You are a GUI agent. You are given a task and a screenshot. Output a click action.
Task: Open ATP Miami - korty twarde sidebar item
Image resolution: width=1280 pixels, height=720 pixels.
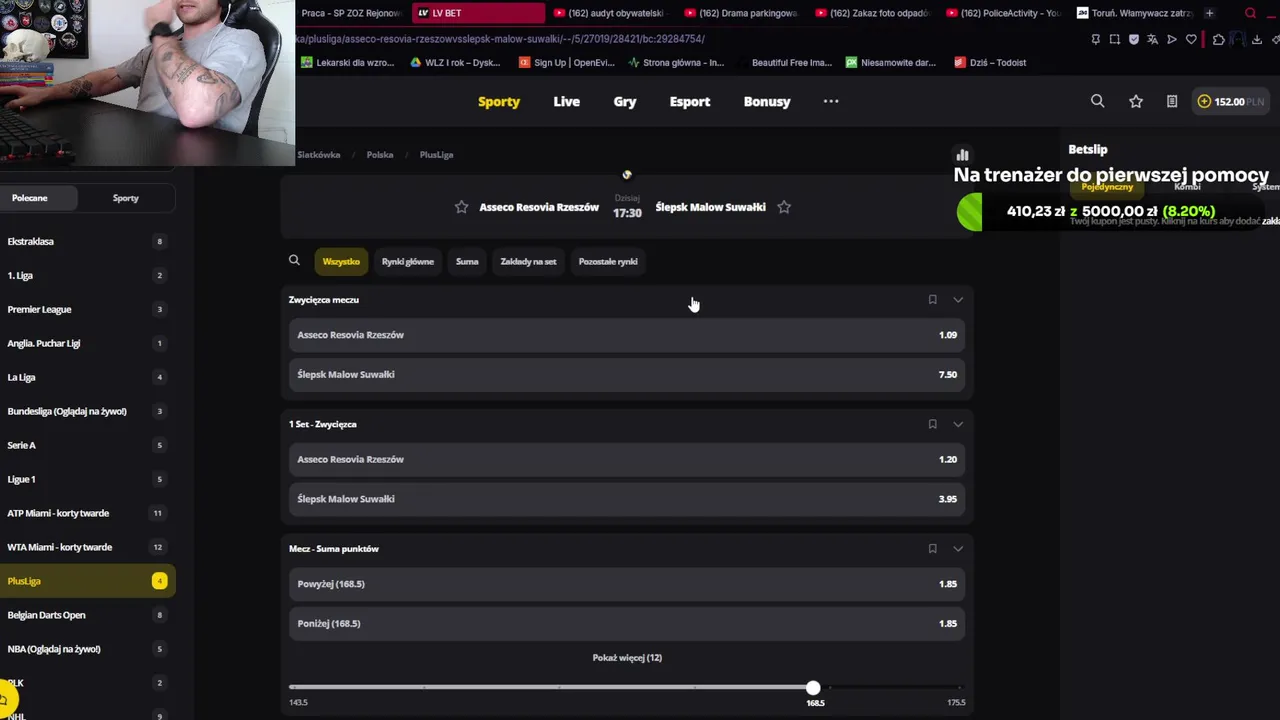coord(87,513)
